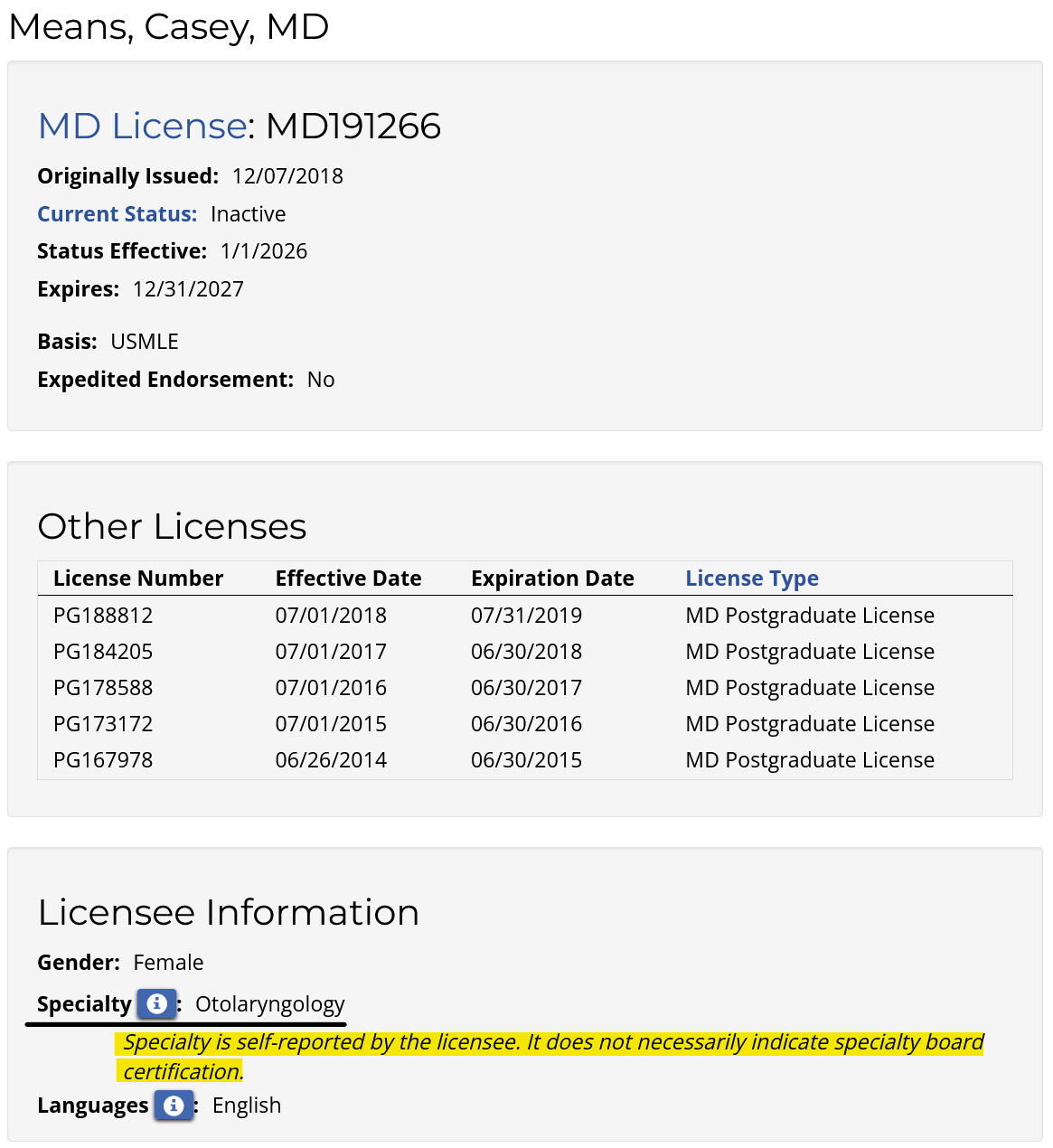Click the Inactive status value
Viewport: 1053px width, 1148px height.
click(248, 214)
